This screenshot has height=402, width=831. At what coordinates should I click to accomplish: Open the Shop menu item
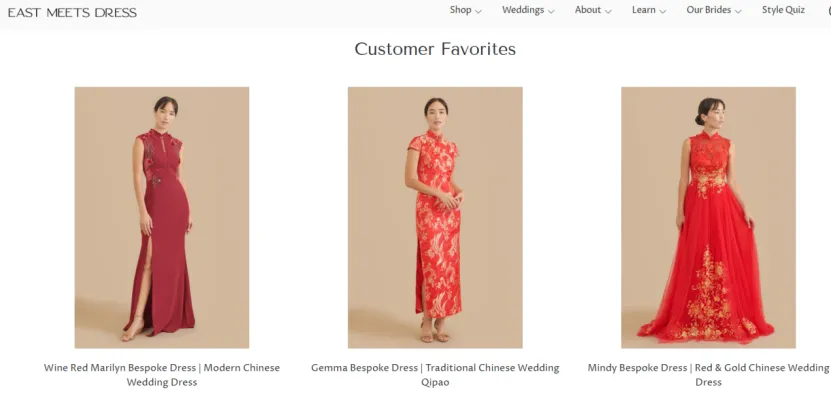(460, 10)
